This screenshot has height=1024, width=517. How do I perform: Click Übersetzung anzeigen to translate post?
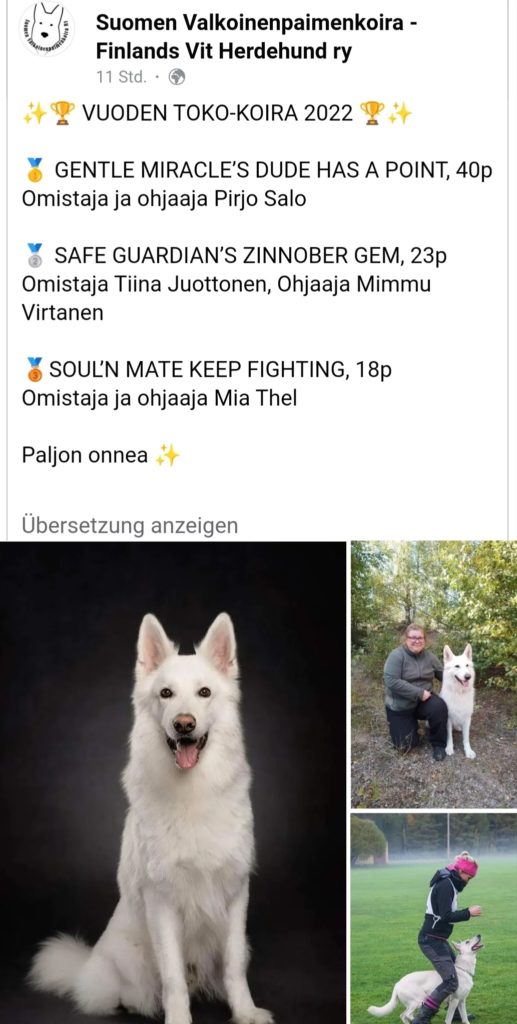pos(130,526)
